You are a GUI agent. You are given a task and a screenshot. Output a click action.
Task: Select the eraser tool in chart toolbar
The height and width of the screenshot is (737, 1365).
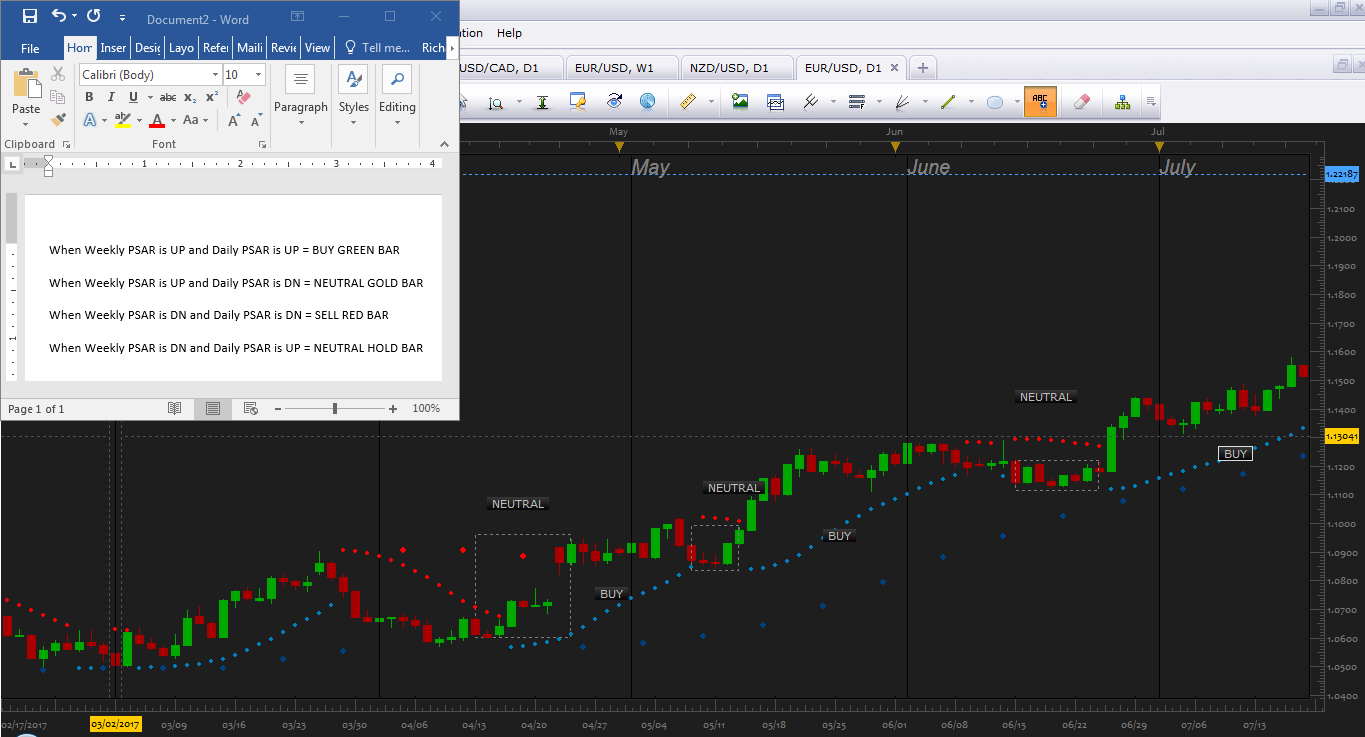(x=1081, y=101)
